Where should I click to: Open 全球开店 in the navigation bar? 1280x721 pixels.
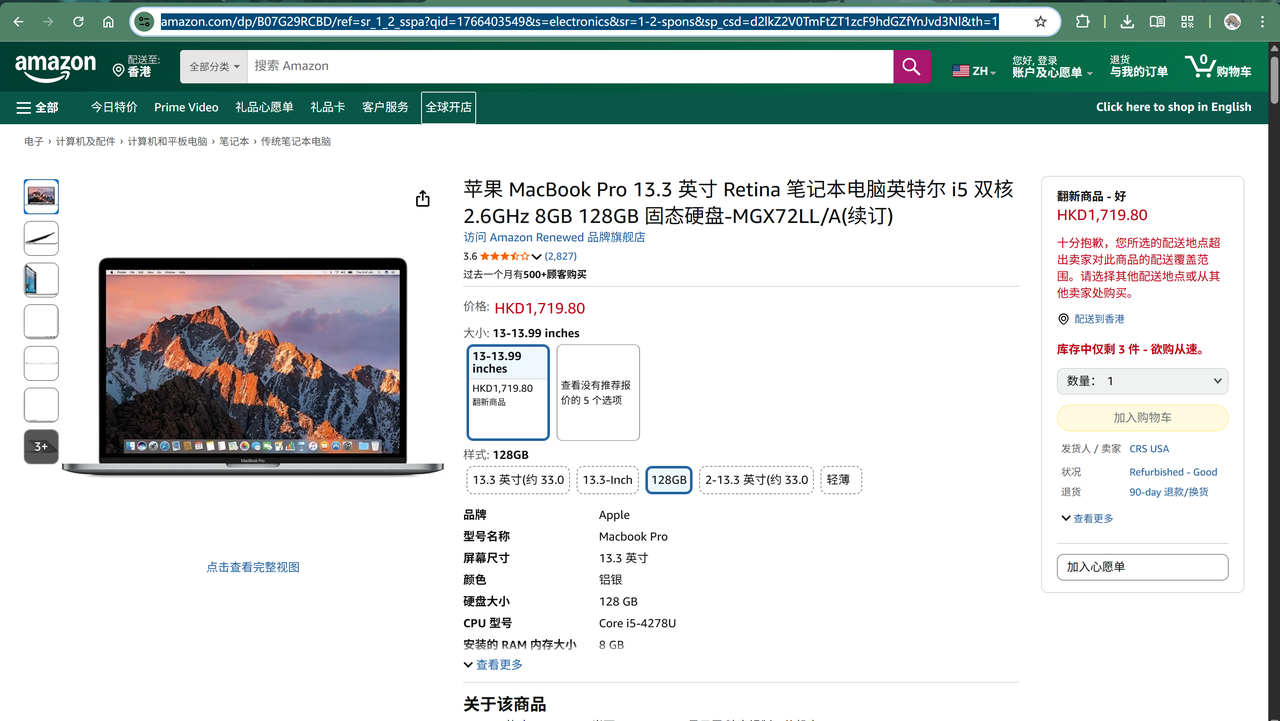[448, 107]
